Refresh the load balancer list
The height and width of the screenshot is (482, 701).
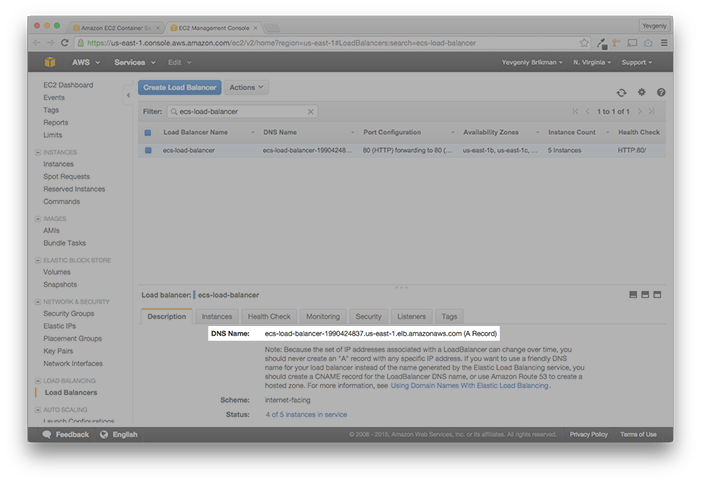click(621, 93)
